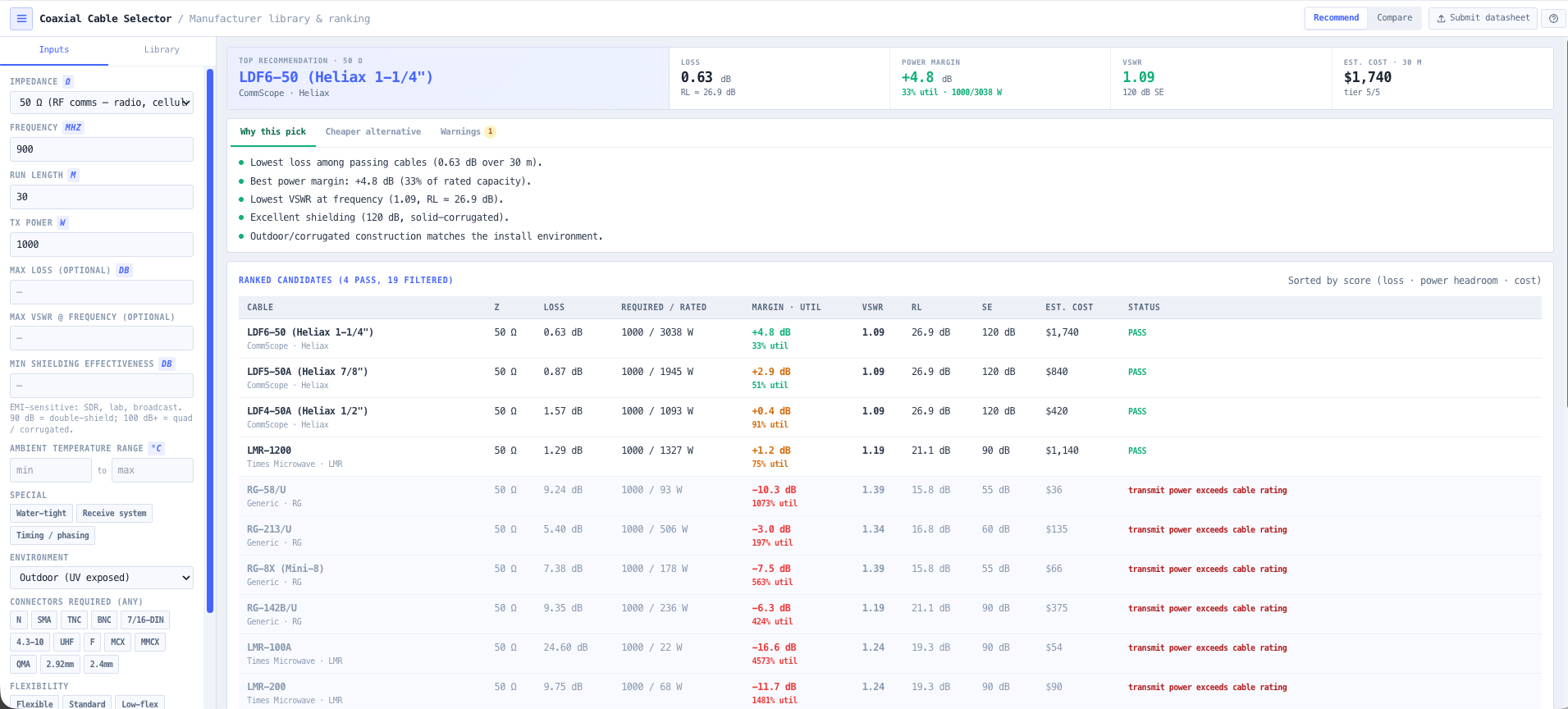
Task: Click the Submit datasheet button
Action: tap(1483, 18)
